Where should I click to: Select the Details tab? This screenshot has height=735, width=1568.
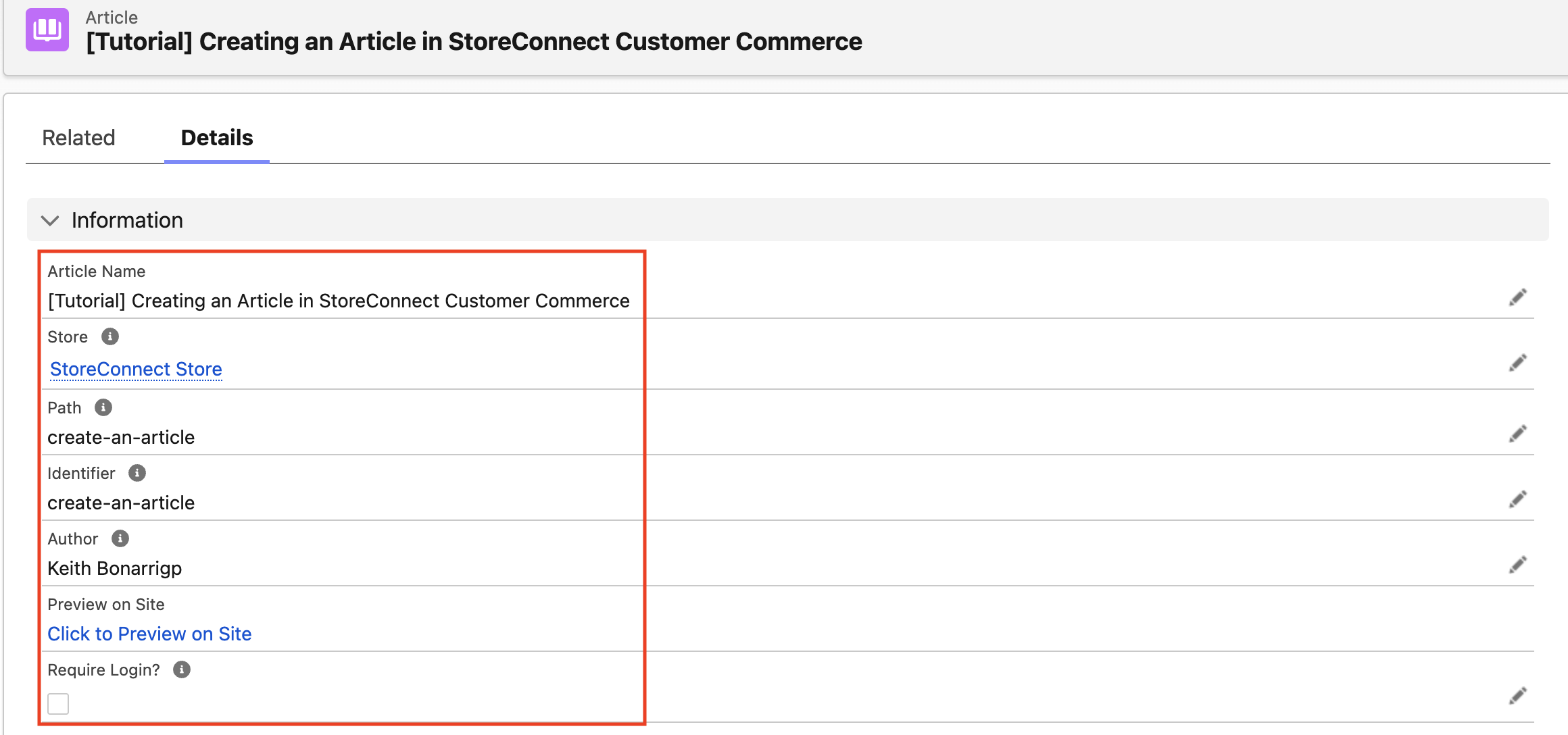point(217,138)
